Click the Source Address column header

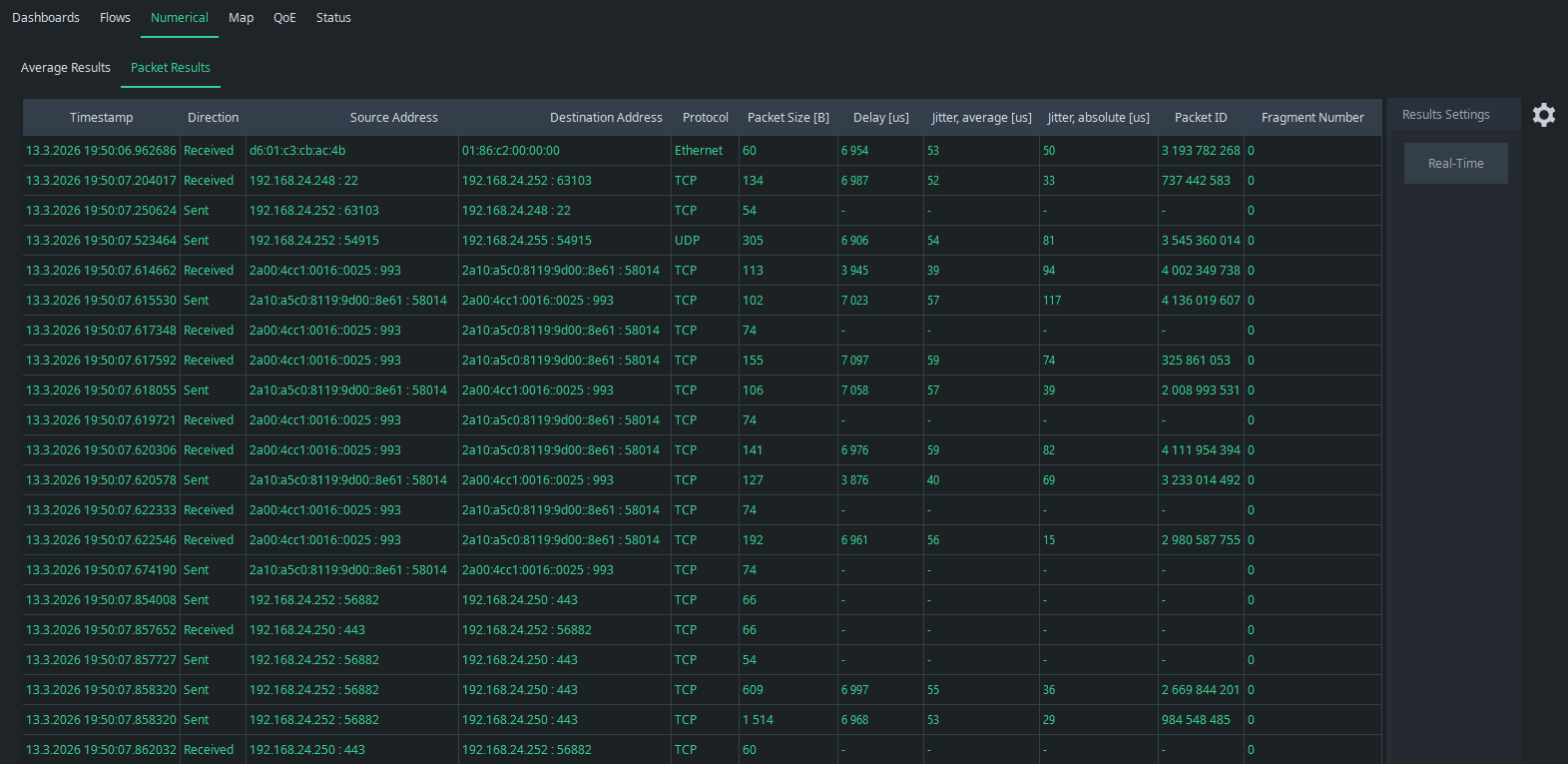tap(393, 118)
